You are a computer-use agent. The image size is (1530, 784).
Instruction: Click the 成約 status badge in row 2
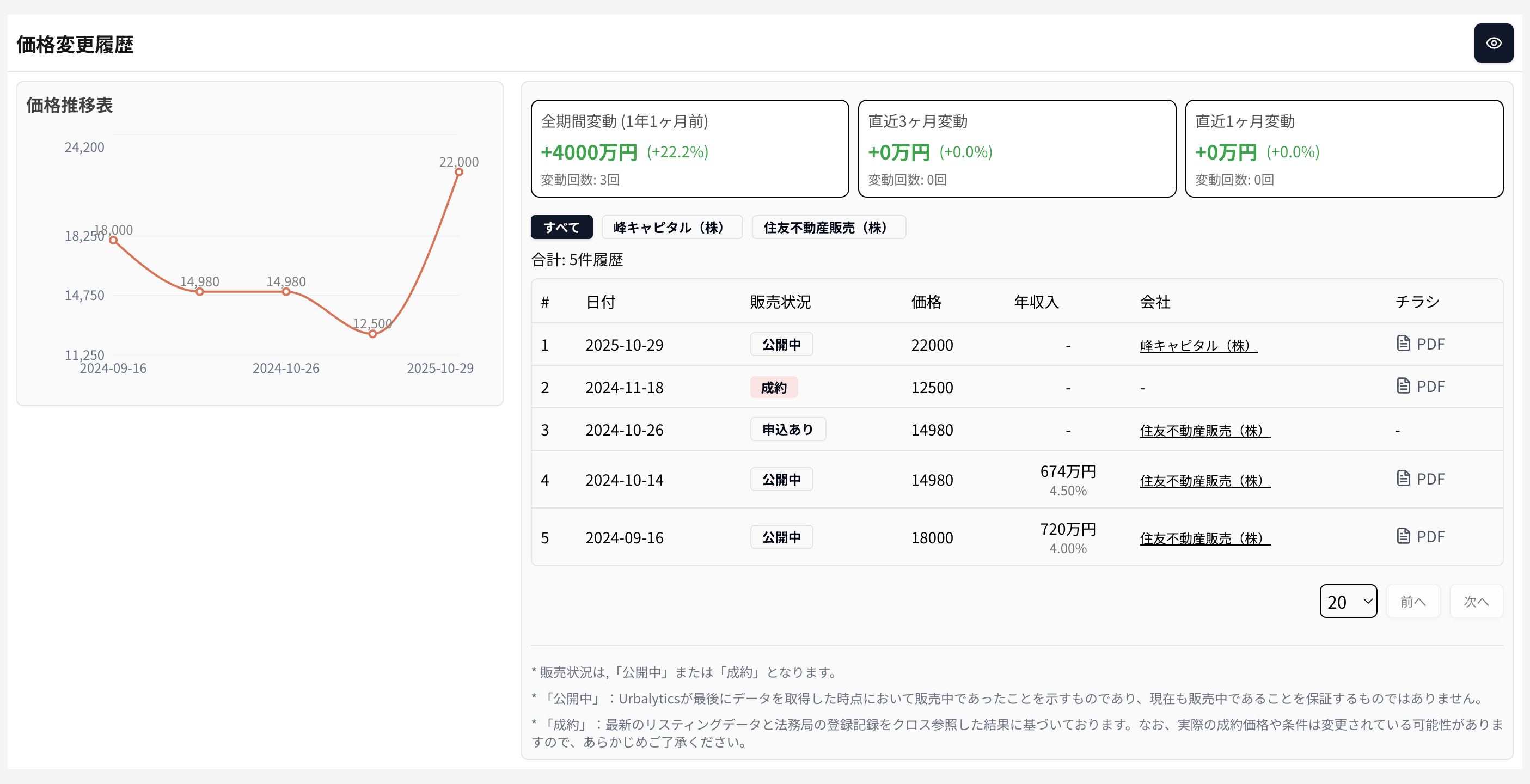point(774,387)
